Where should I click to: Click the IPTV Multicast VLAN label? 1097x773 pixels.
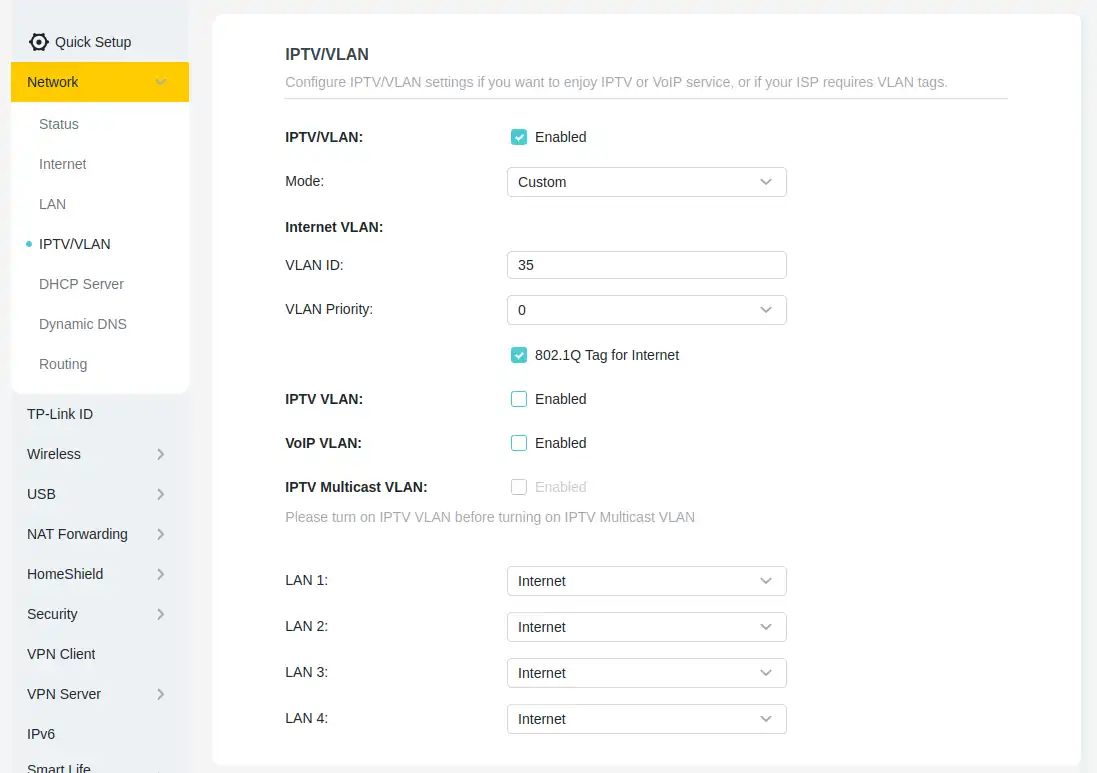click(356, 487)
